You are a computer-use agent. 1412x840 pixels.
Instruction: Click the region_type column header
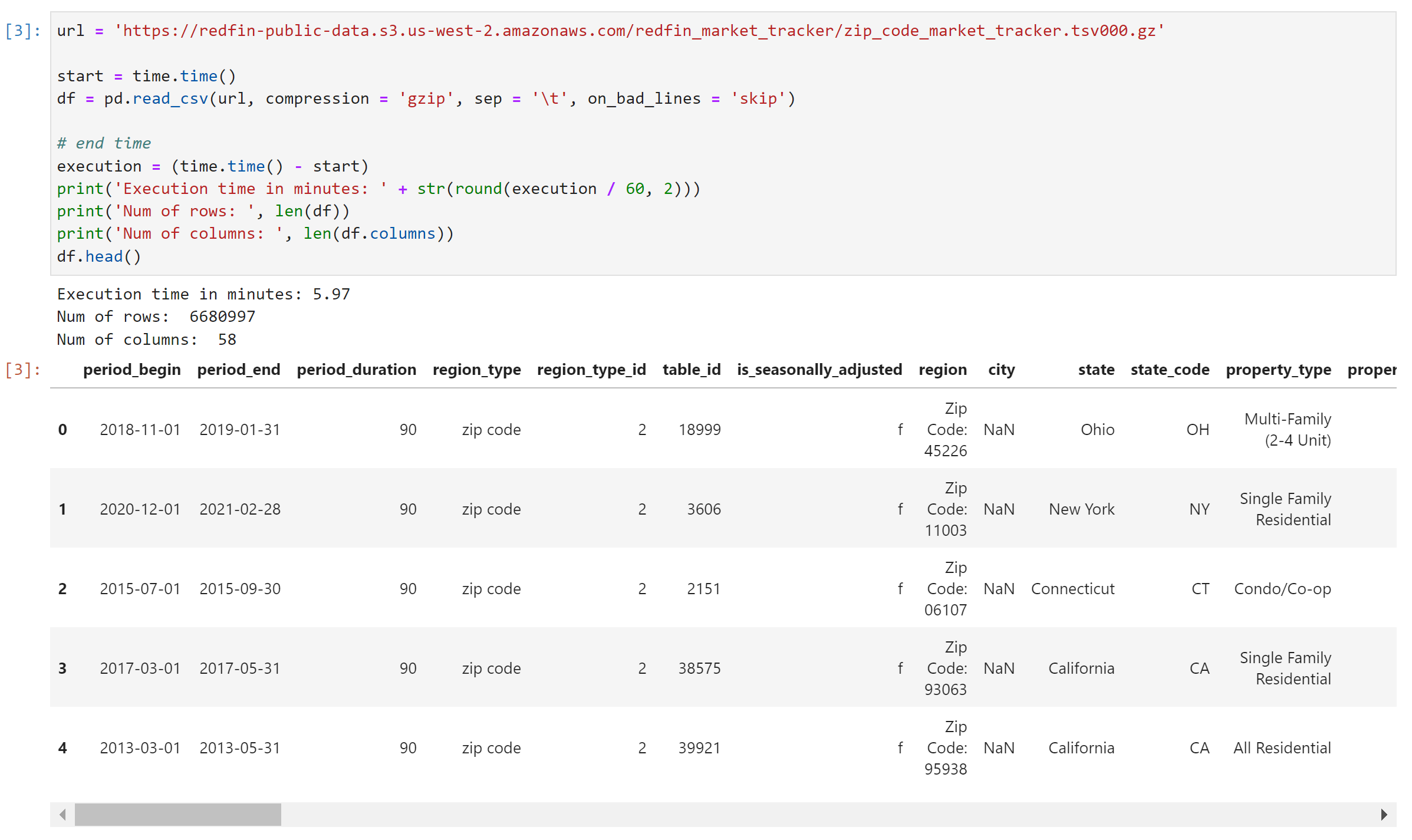point(476,370)
